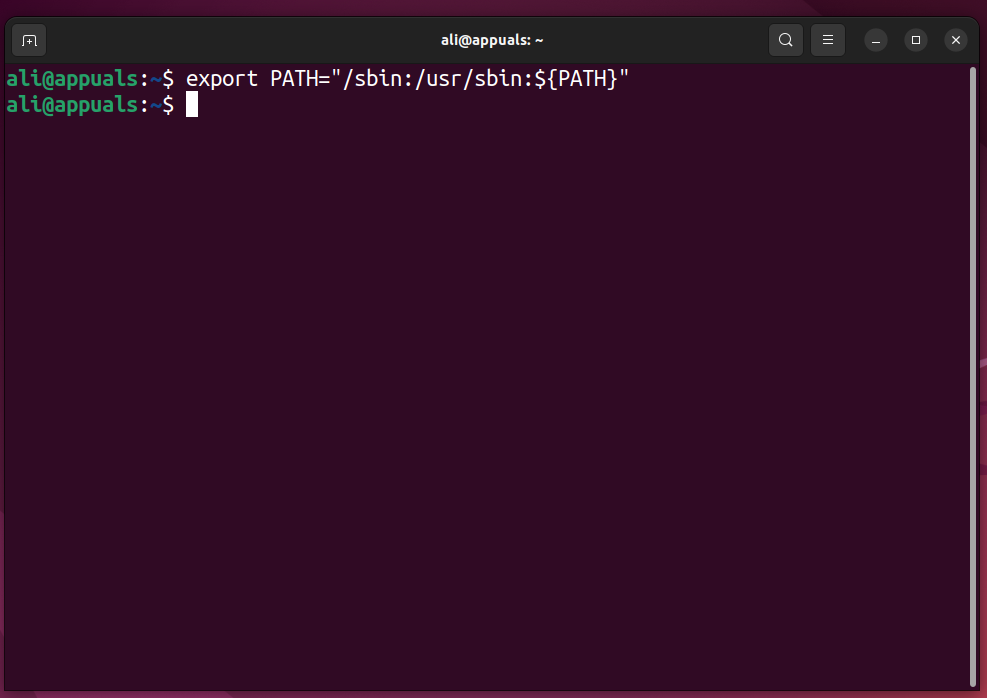Viewport: 987px width, 698px height.
Task: Open a new terminal tab
Action: 29,40
